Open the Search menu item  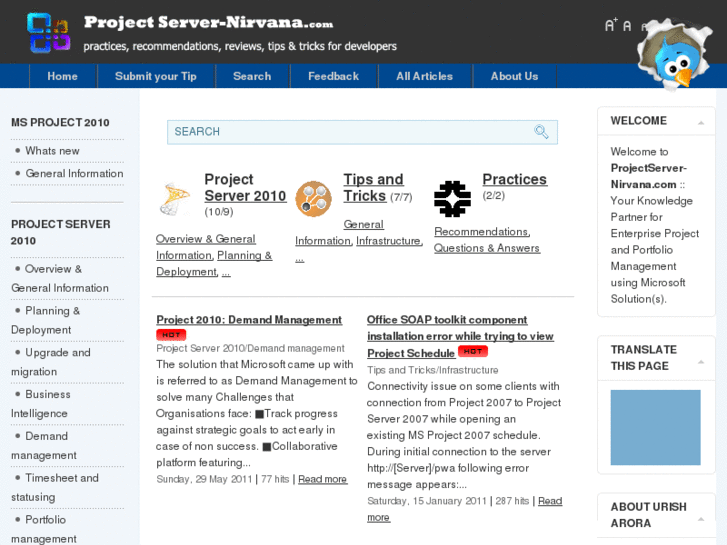[252, 76]
